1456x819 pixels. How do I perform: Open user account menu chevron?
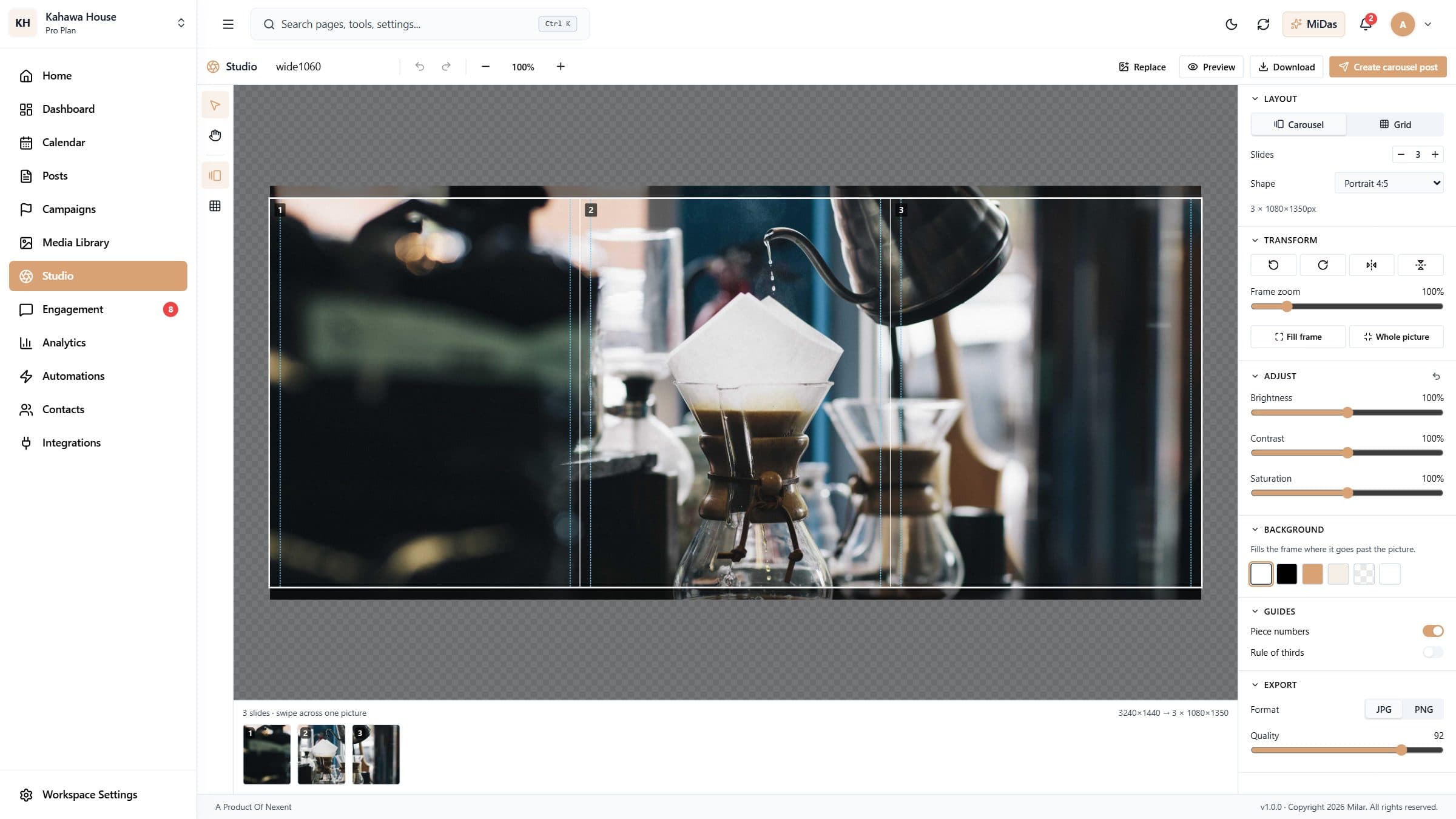coord(1427,24)
